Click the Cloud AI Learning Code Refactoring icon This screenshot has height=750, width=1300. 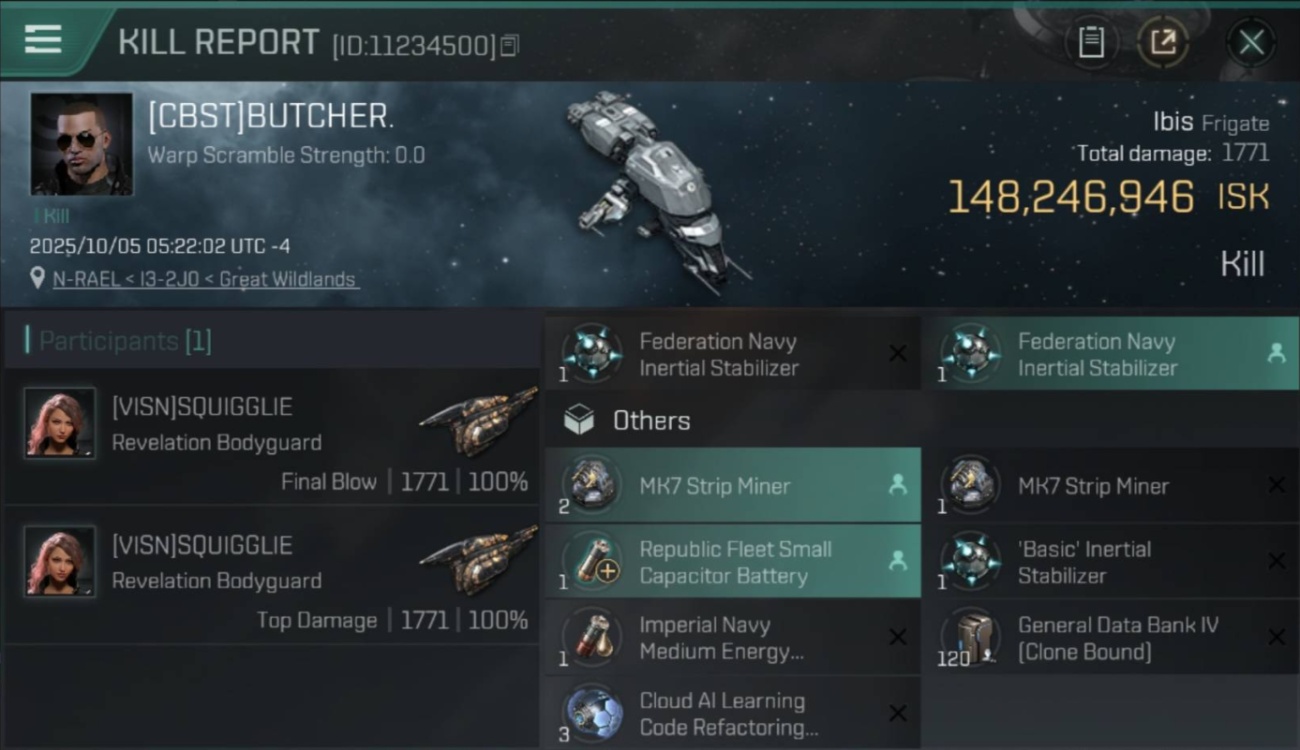click(593, 713)
